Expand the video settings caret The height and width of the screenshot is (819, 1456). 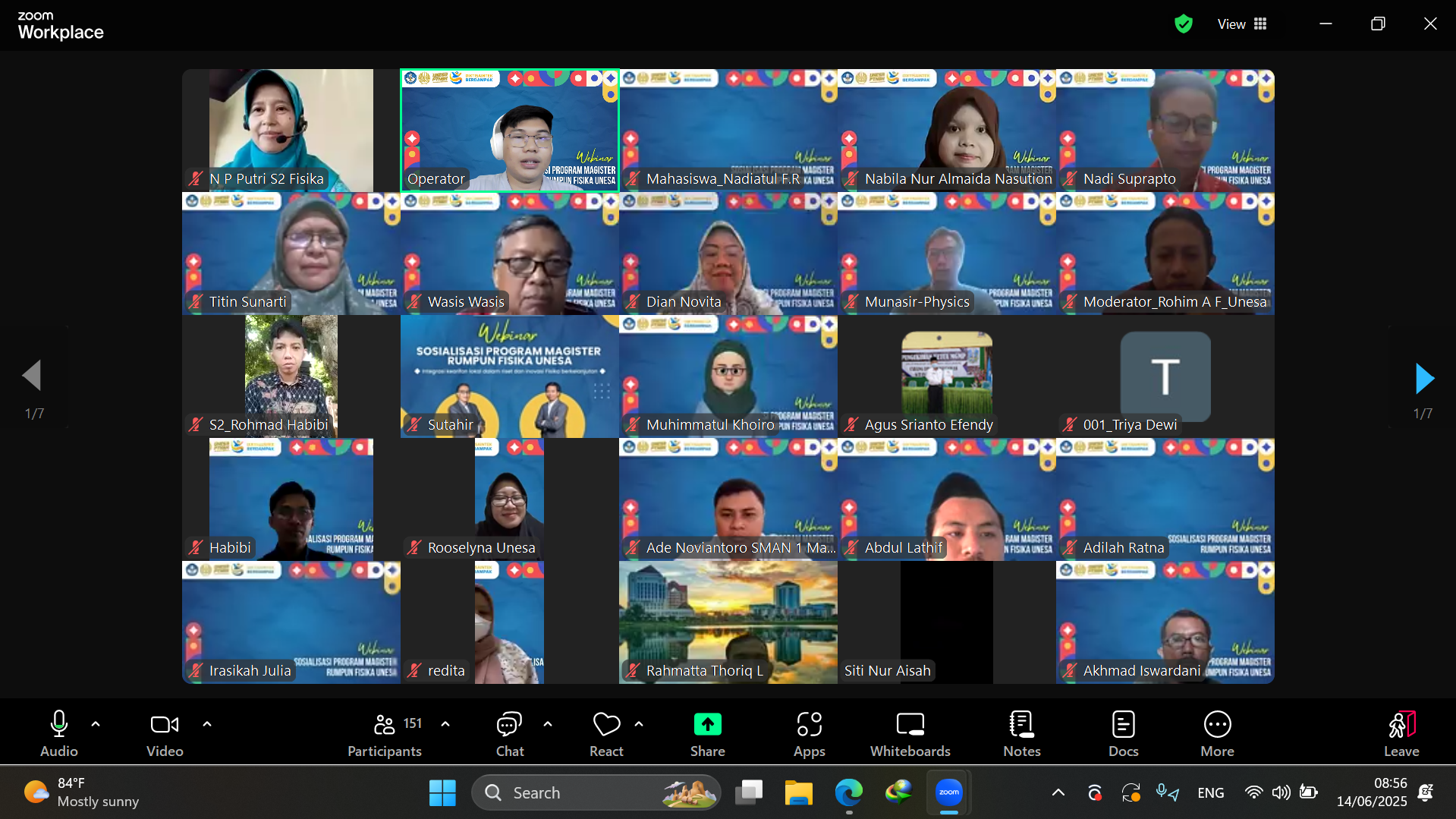pos(207,724)
